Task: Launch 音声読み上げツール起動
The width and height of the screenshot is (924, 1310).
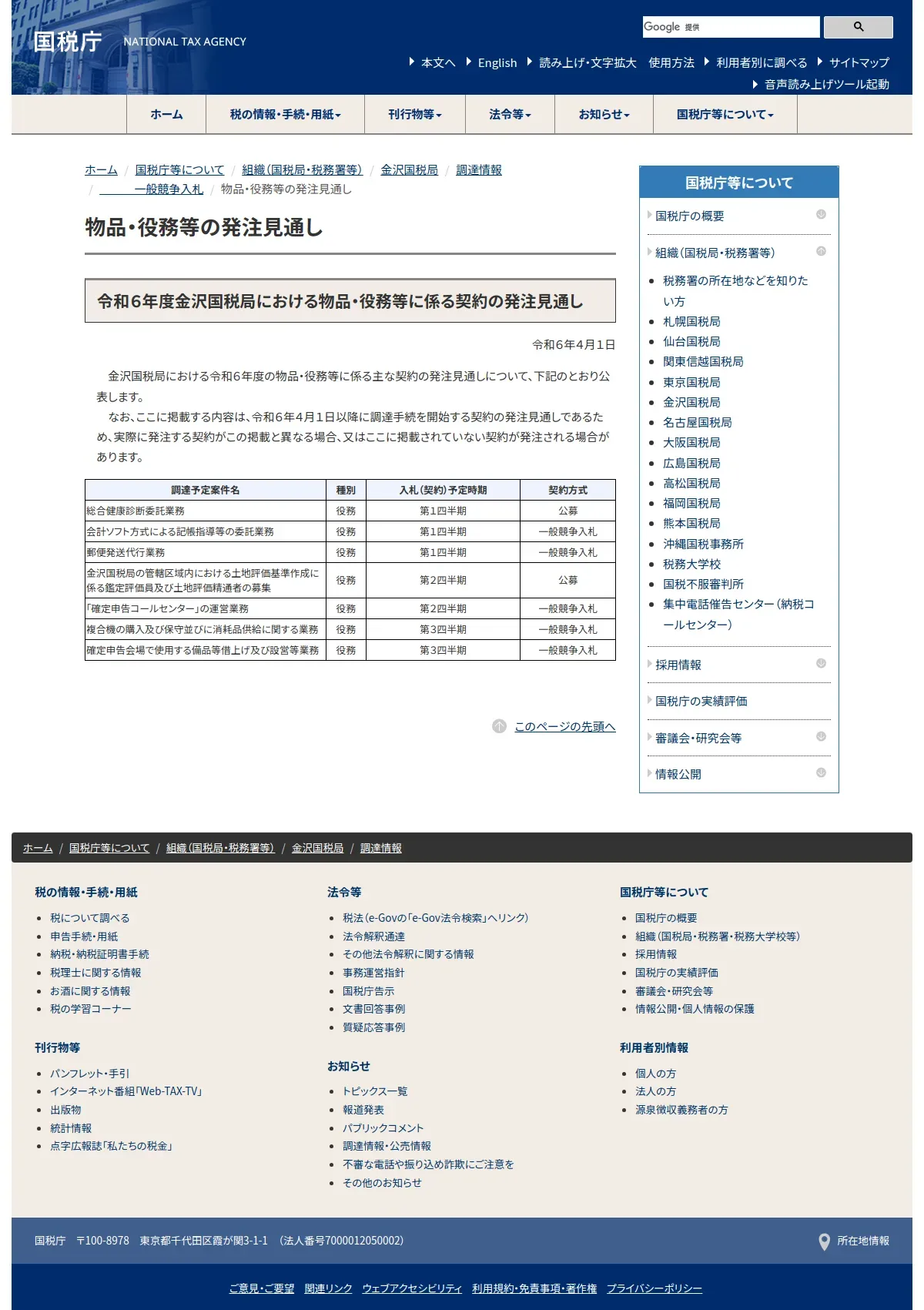Action: pyautogui.click(x=827, y=84)
